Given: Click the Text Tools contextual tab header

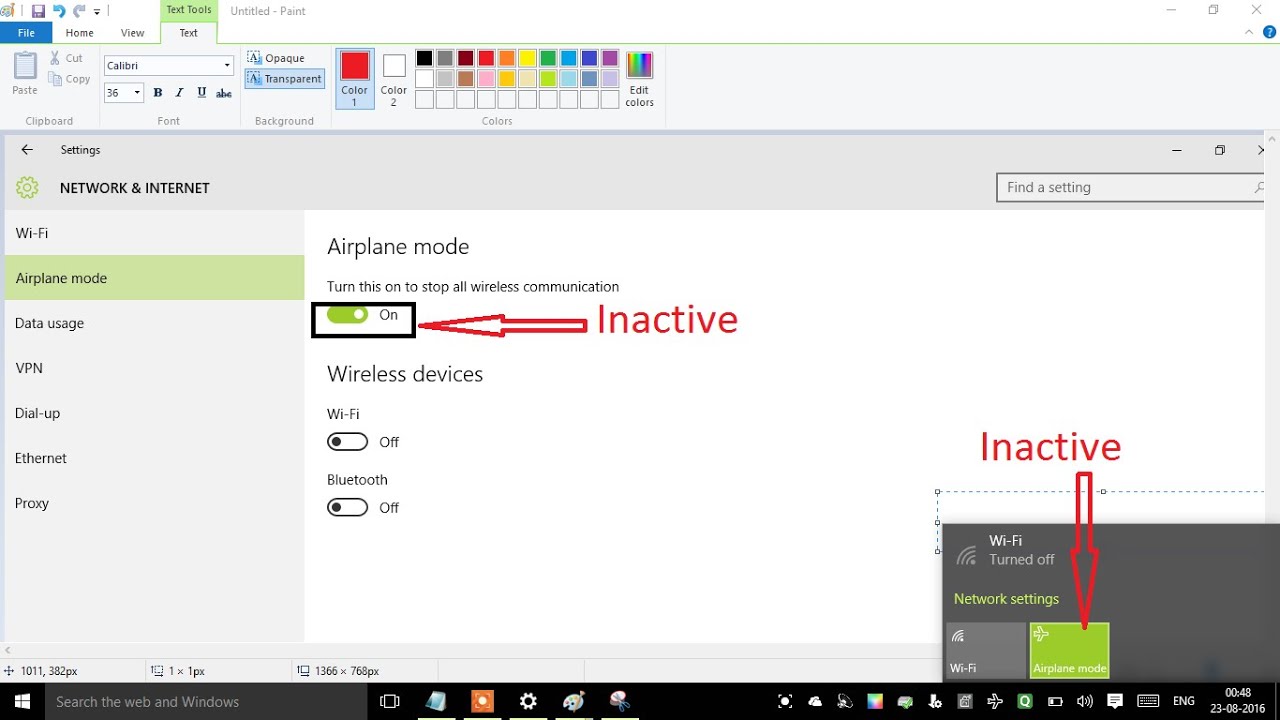Looking at the screenshot, I should (188, 10).
